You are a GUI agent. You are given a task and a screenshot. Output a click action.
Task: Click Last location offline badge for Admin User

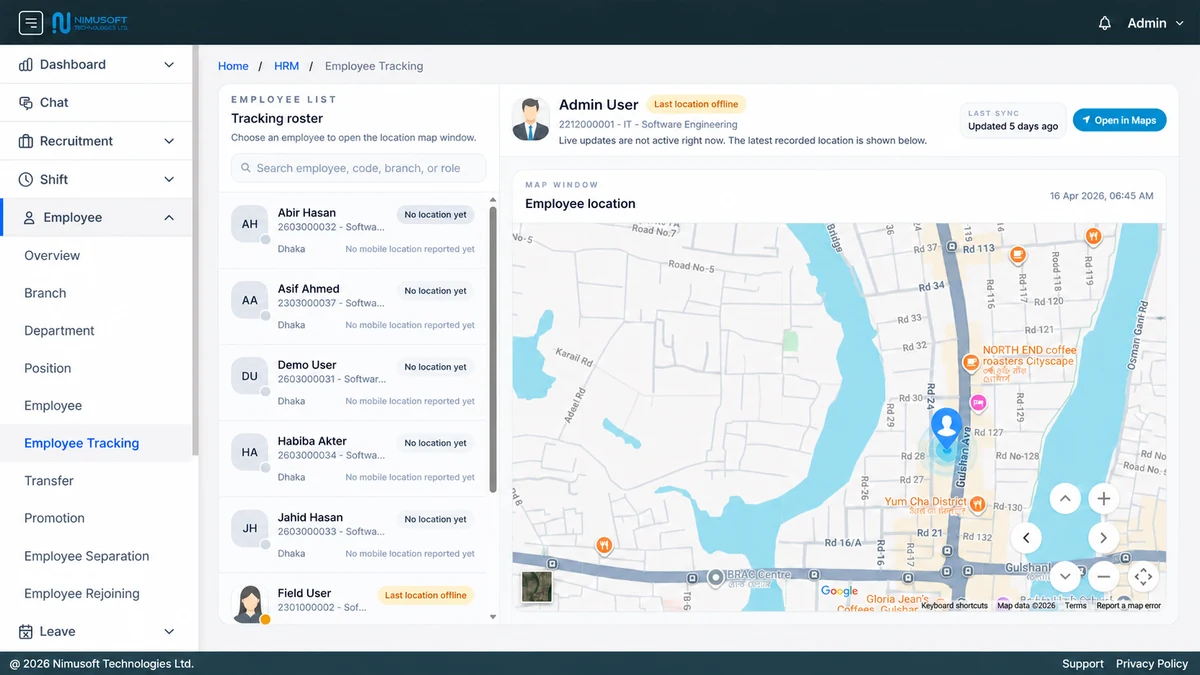point(696,104)
